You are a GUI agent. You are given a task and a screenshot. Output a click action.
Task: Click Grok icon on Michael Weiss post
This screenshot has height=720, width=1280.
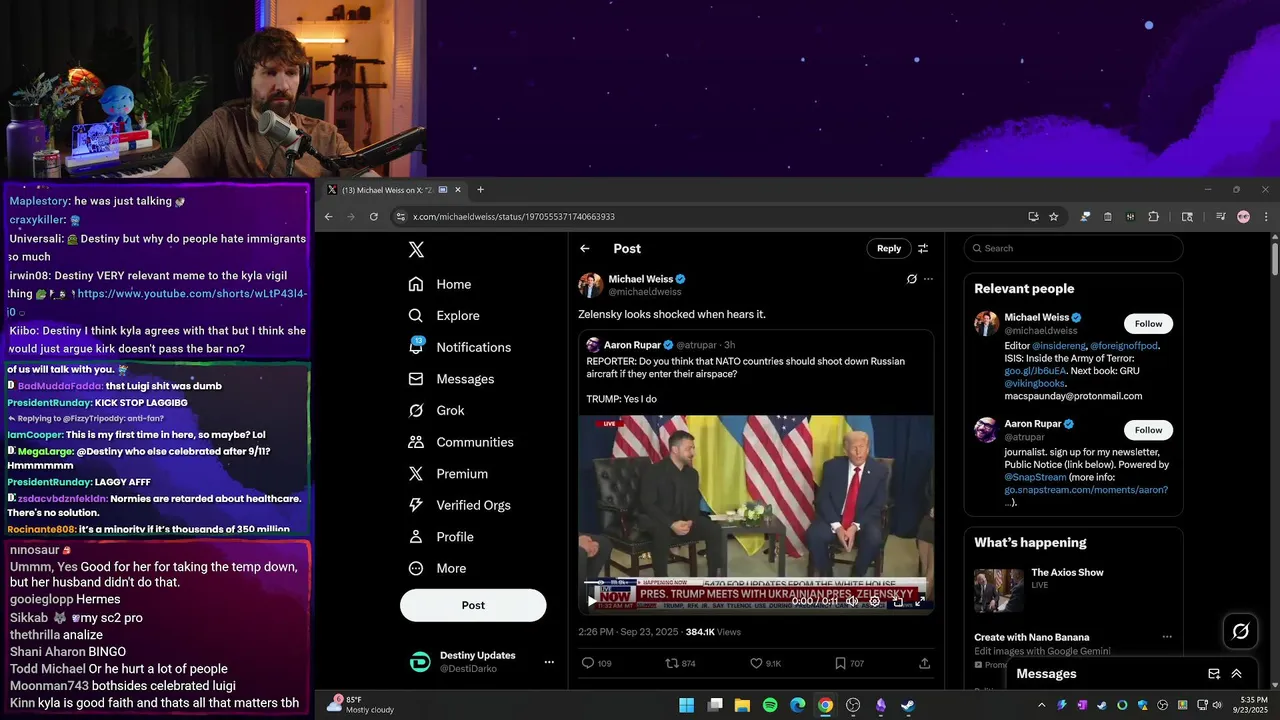click(911, 279)
